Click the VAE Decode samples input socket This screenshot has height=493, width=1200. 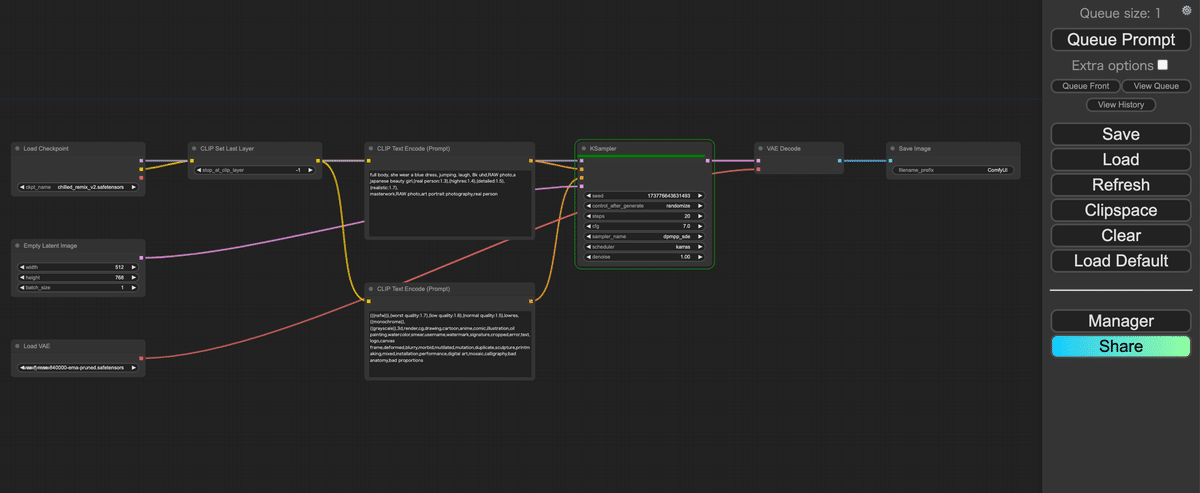pos(757,160)
